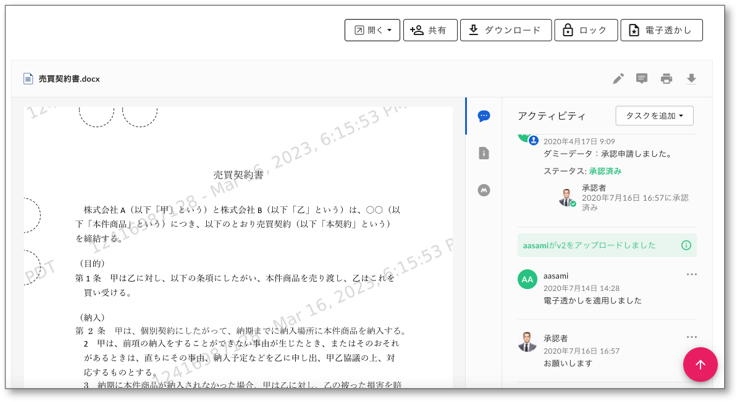Select the blue activity chat sidebar icon
This screenshot has width=738, height=402.
(x=483, y=116)
